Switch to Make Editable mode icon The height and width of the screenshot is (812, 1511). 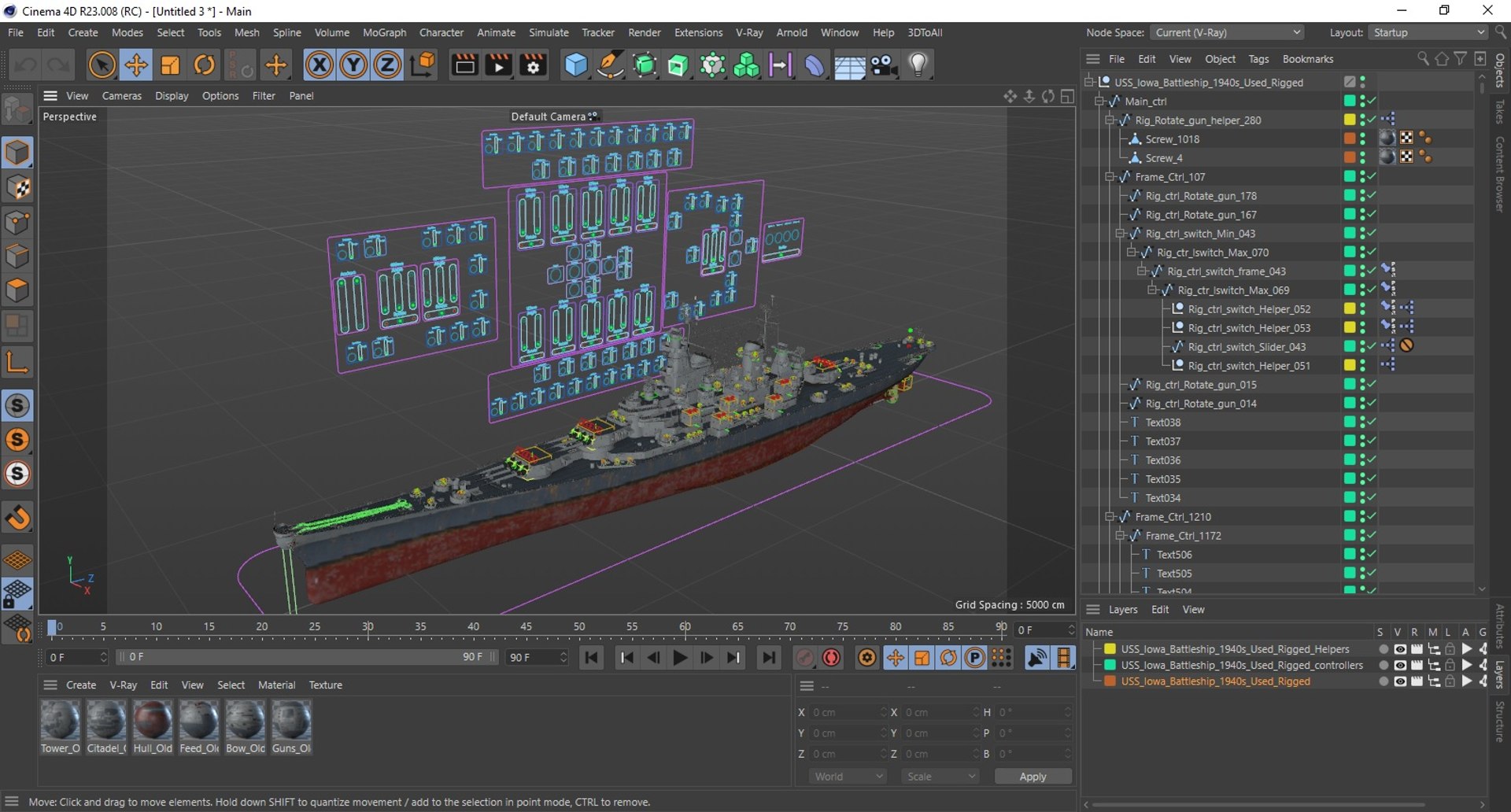coord(17,110)
